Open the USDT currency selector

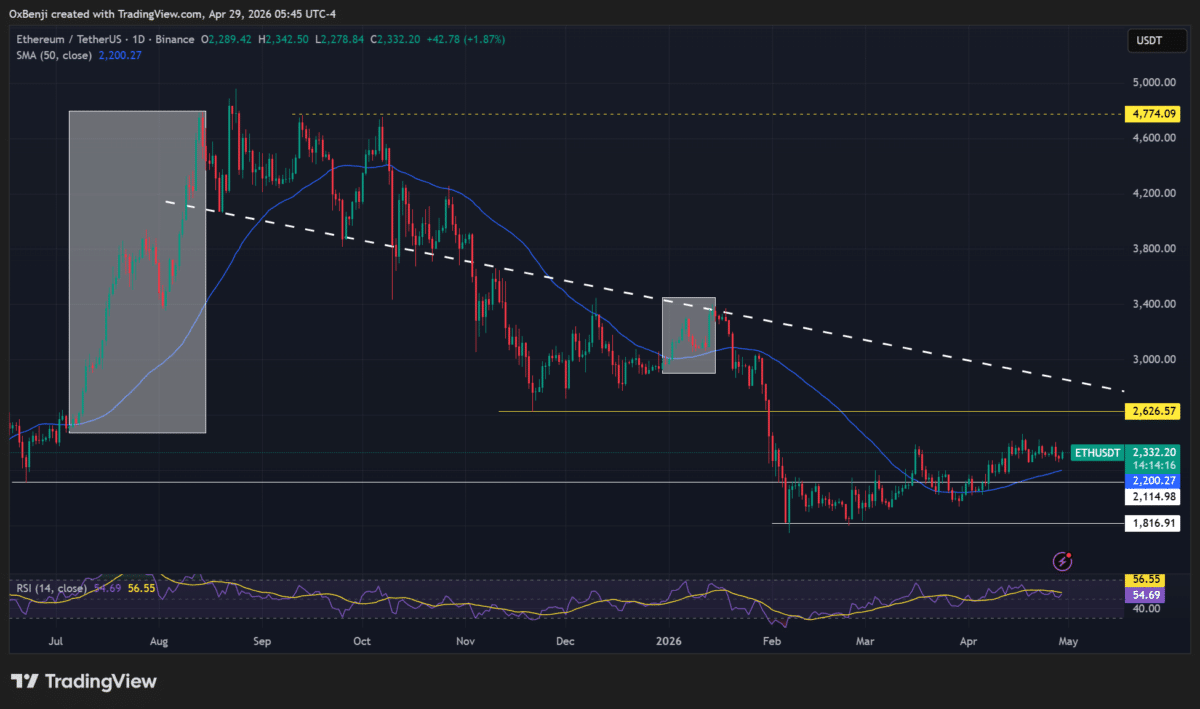tap(1145, 40)
